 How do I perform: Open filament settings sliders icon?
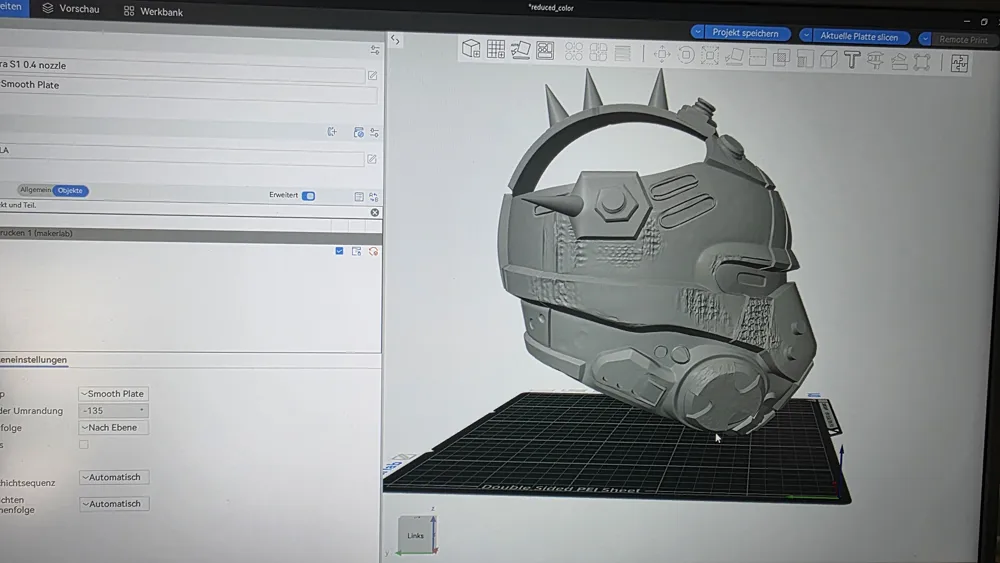pos(374,133)
